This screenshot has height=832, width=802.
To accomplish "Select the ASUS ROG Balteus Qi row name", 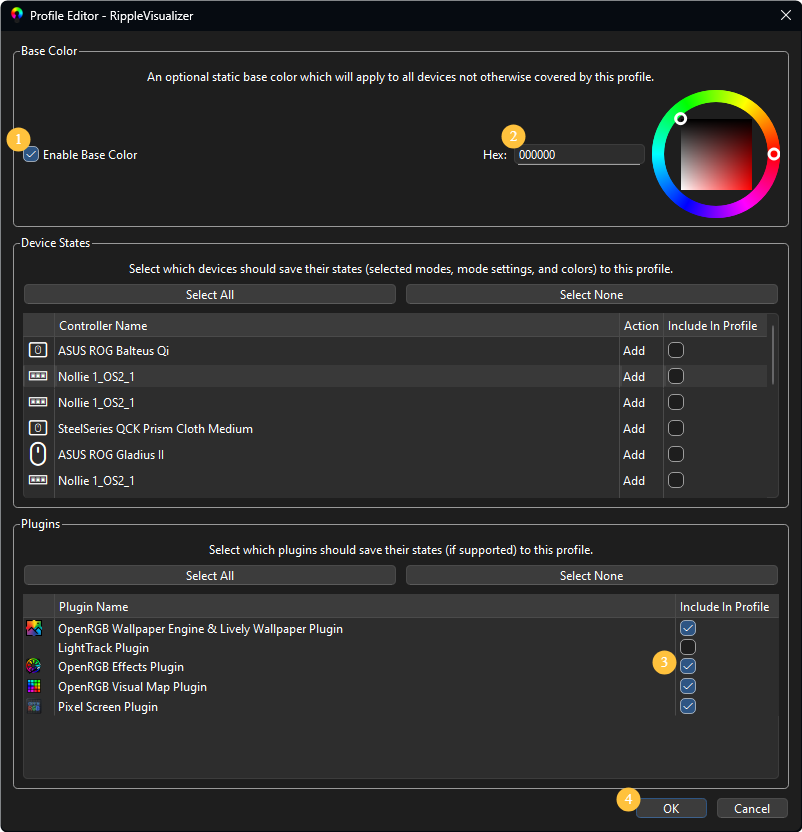I will [x=114, y=351].
